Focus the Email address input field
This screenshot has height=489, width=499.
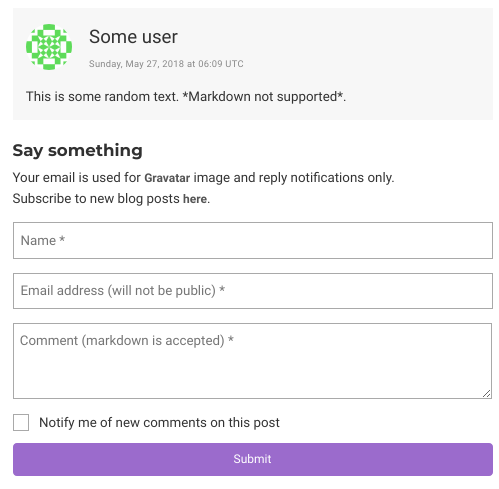click(253, 291)
